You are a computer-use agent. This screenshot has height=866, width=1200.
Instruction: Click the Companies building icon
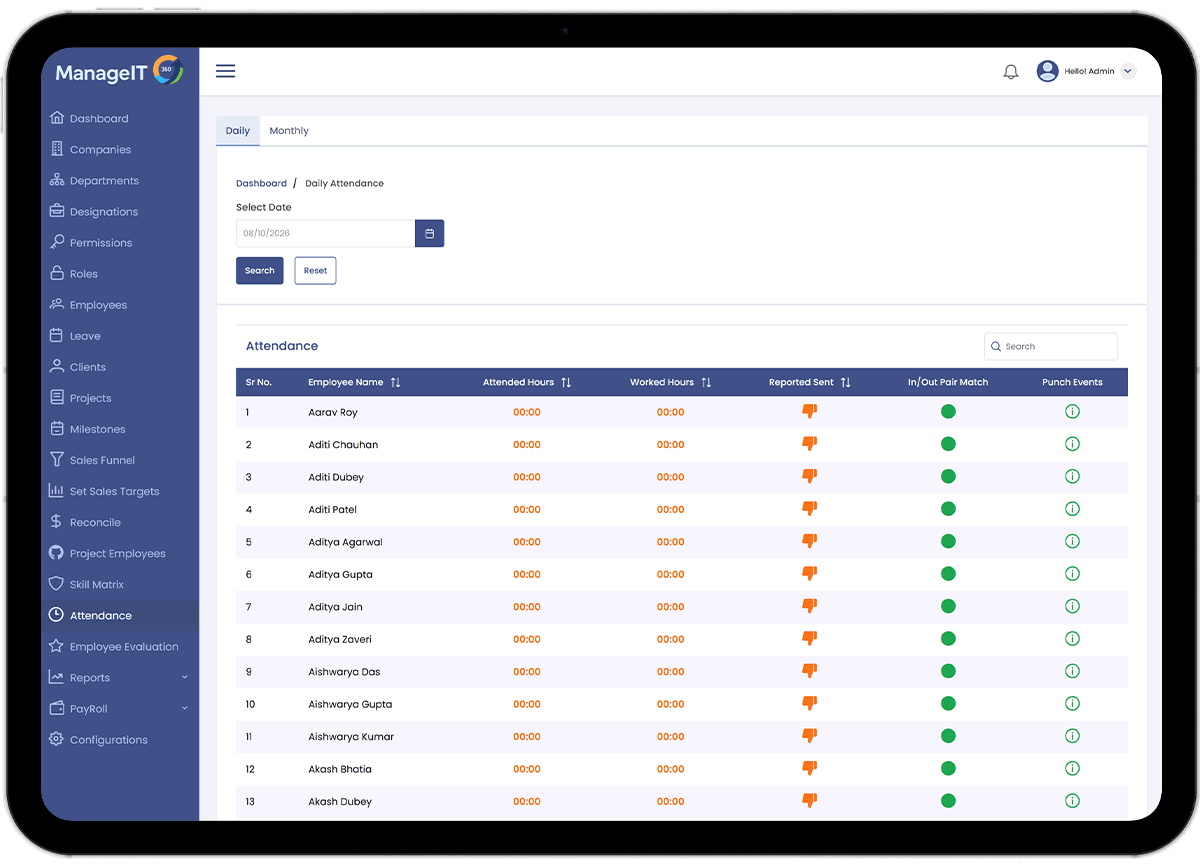coord(57,149)
